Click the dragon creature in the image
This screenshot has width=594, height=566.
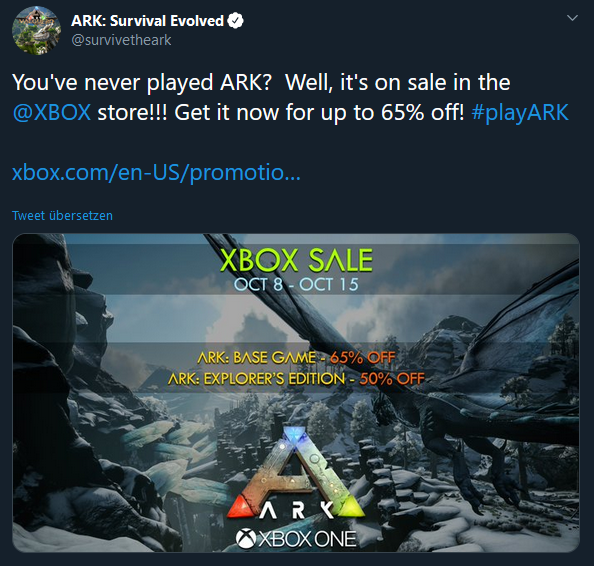pyautogui.click(x=455, y=360)
